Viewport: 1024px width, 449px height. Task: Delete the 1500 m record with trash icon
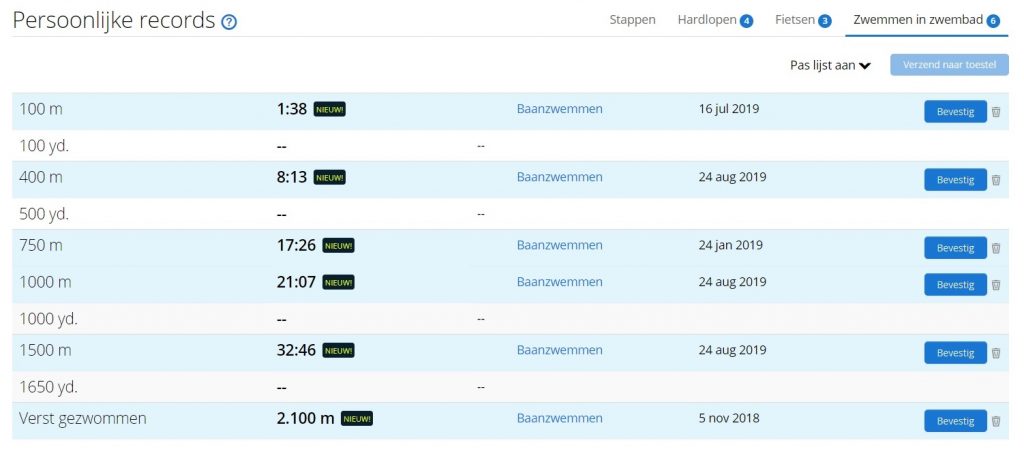996,353
